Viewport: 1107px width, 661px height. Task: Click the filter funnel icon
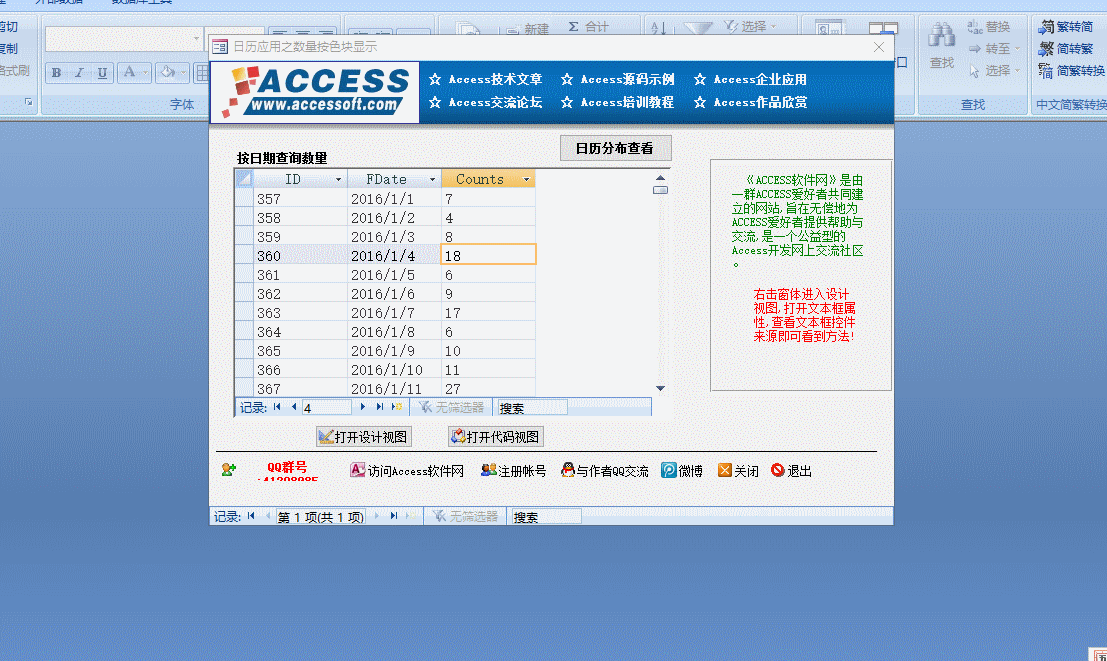(x=698, y=28)
